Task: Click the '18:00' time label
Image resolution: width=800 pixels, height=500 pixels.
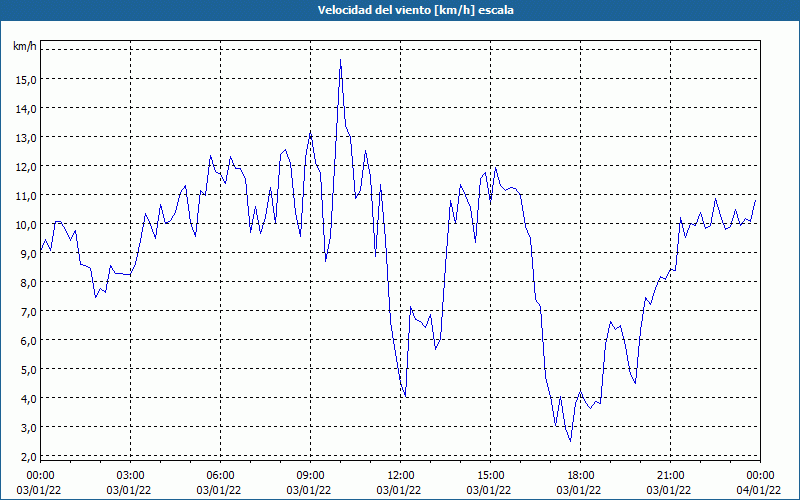Action: point(580,476)
